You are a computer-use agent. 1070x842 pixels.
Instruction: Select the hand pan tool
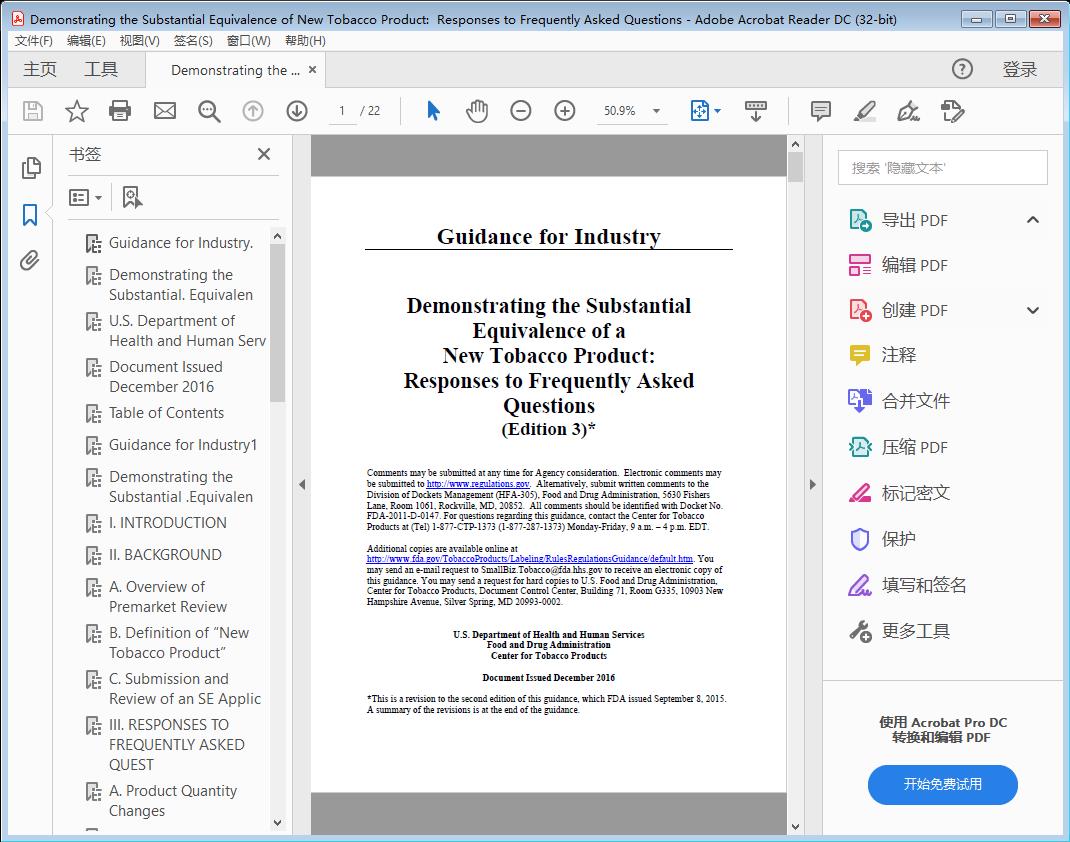[x=477, y=111]
